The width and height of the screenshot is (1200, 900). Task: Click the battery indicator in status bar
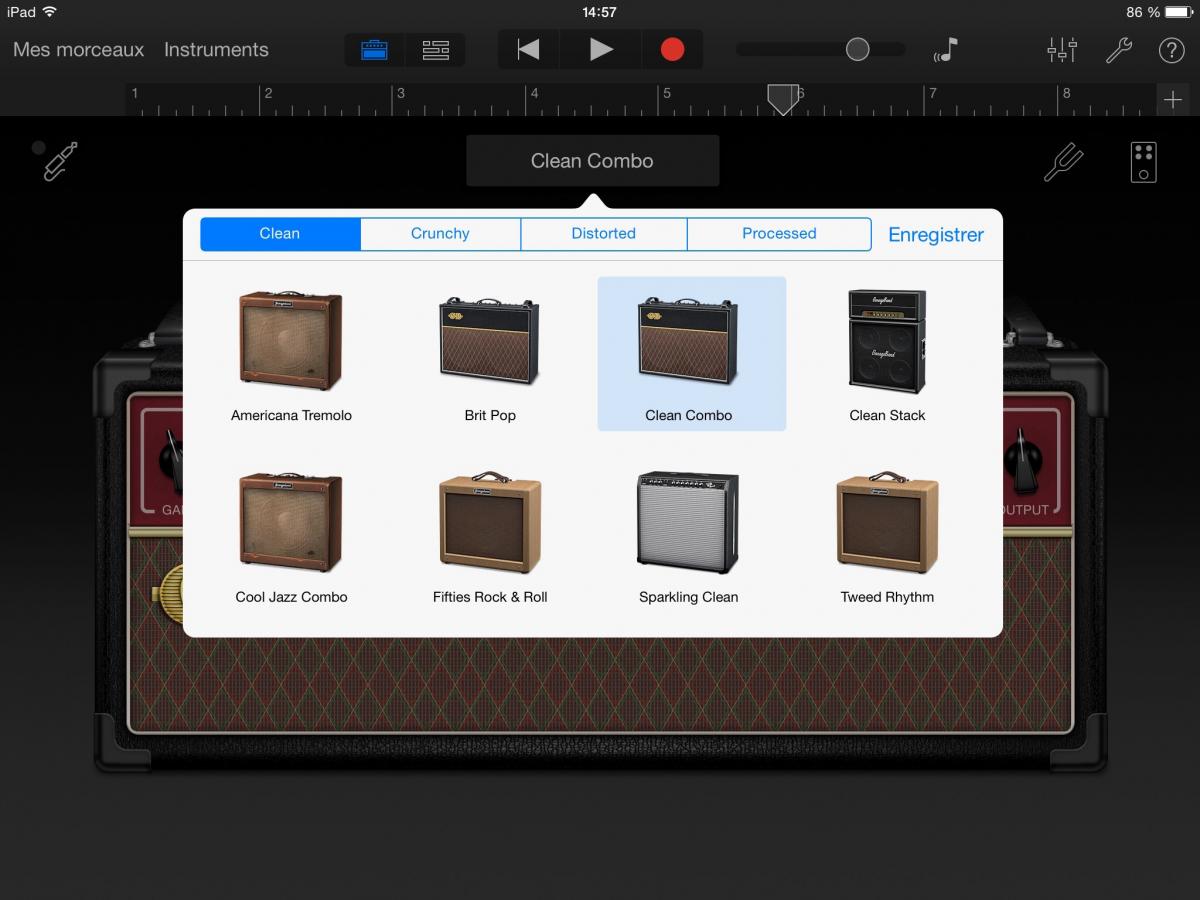tap(1179, 12)
